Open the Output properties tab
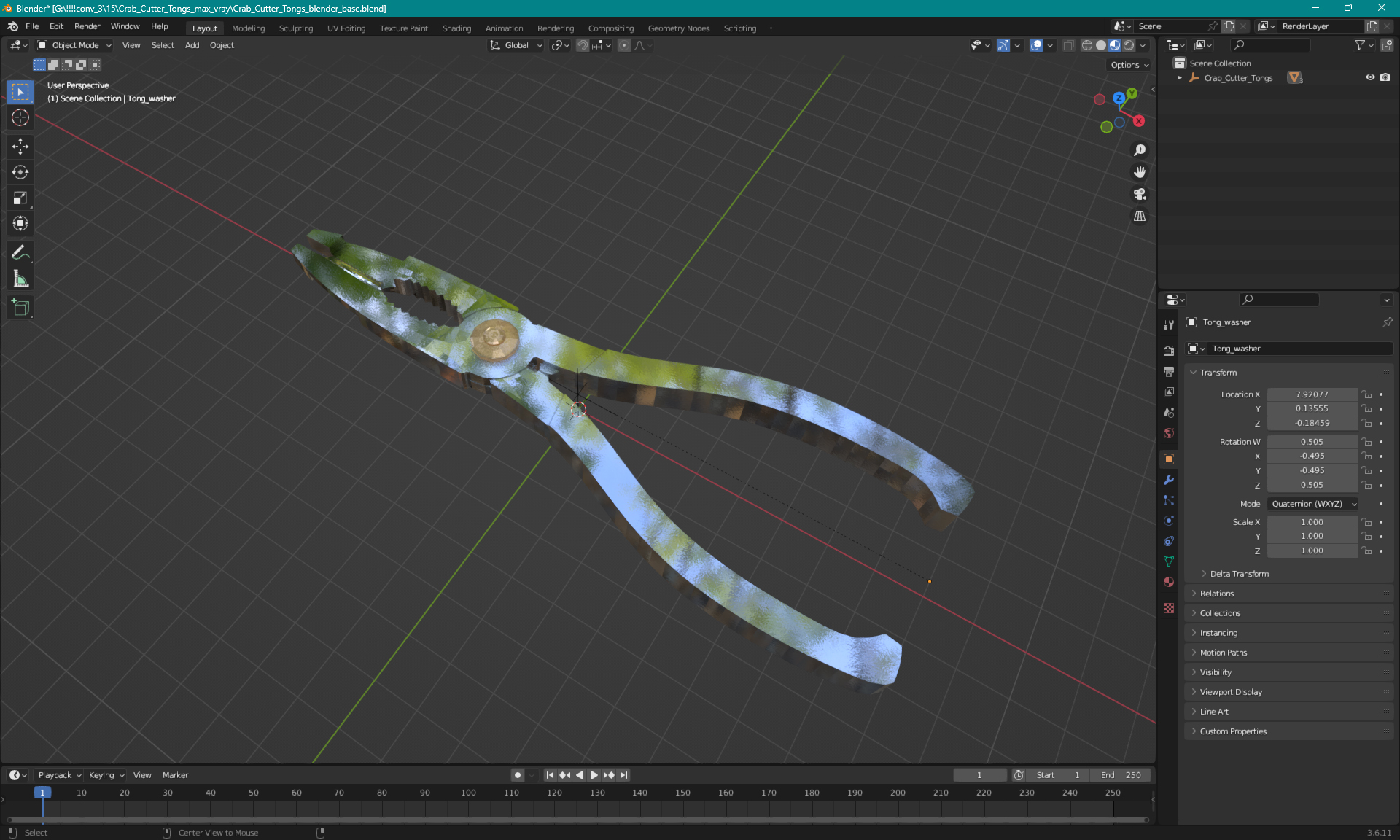 click(1169, 371)
